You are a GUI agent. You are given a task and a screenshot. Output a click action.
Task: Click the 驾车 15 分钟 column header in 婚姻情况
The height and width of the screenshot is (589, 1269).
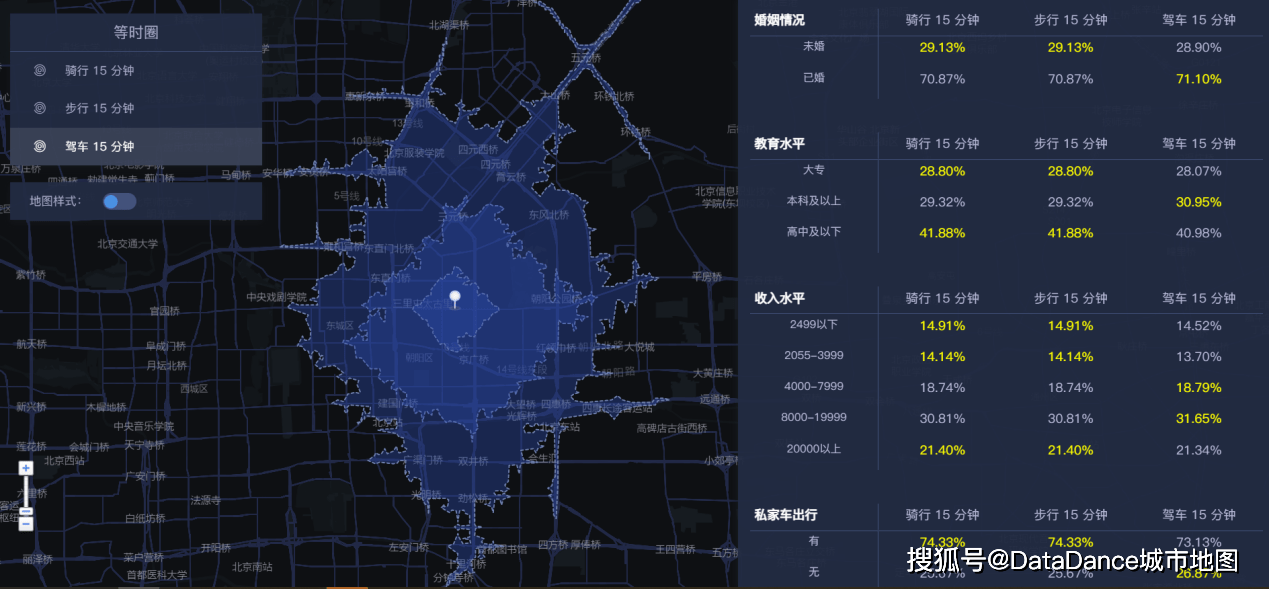[1199, 20]
